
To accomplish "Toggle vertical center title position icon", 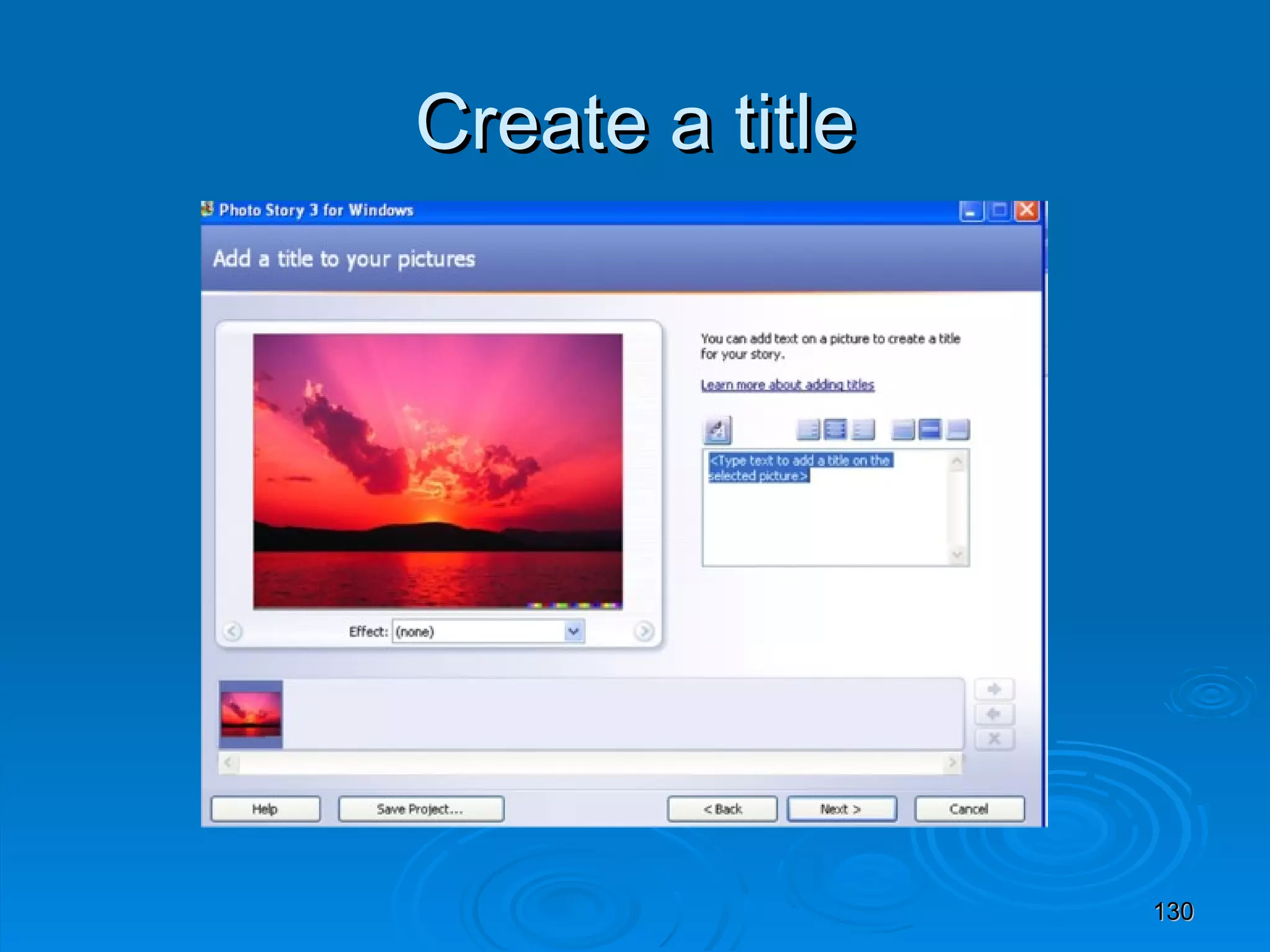I will (x=930, y=429).
